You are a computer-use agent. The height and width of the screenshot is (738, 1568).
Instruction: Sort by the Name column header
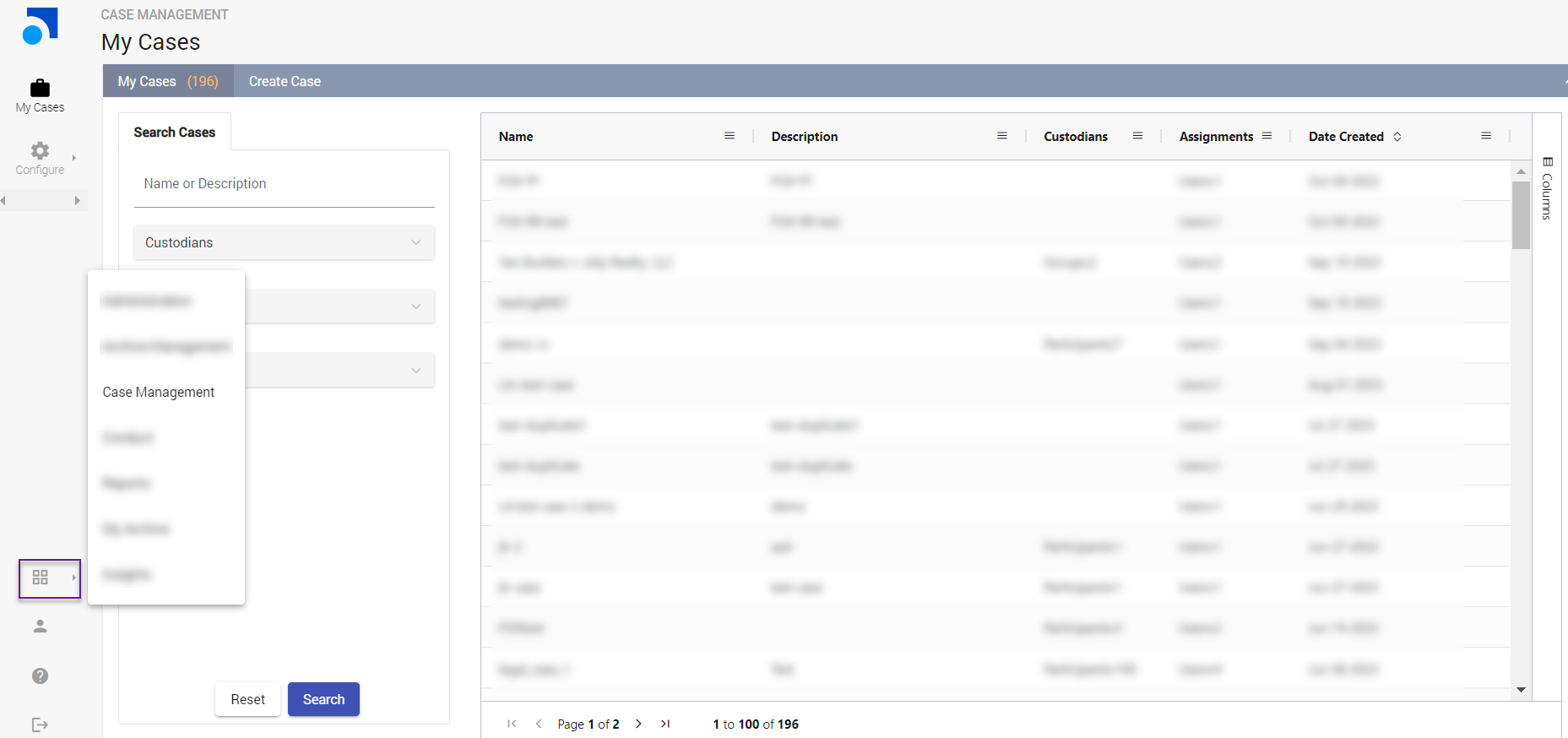click(516, 136)
